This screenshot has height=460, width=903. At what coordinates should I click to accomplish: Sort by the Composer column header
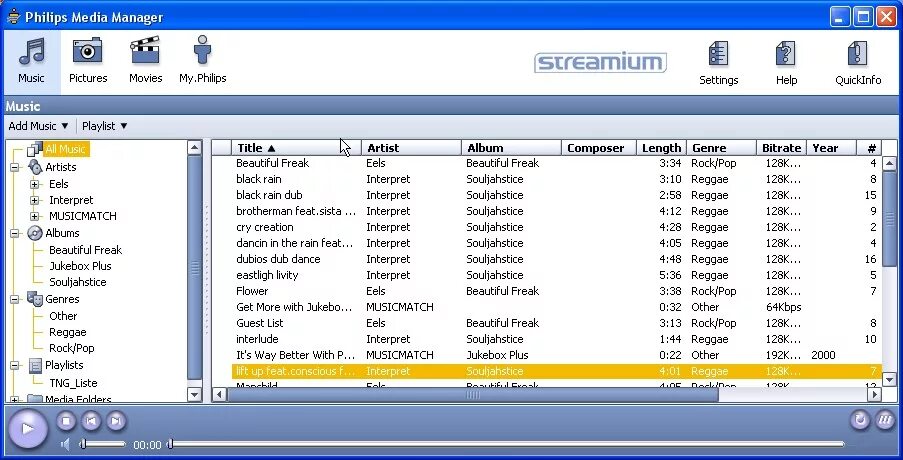(599, 148)
